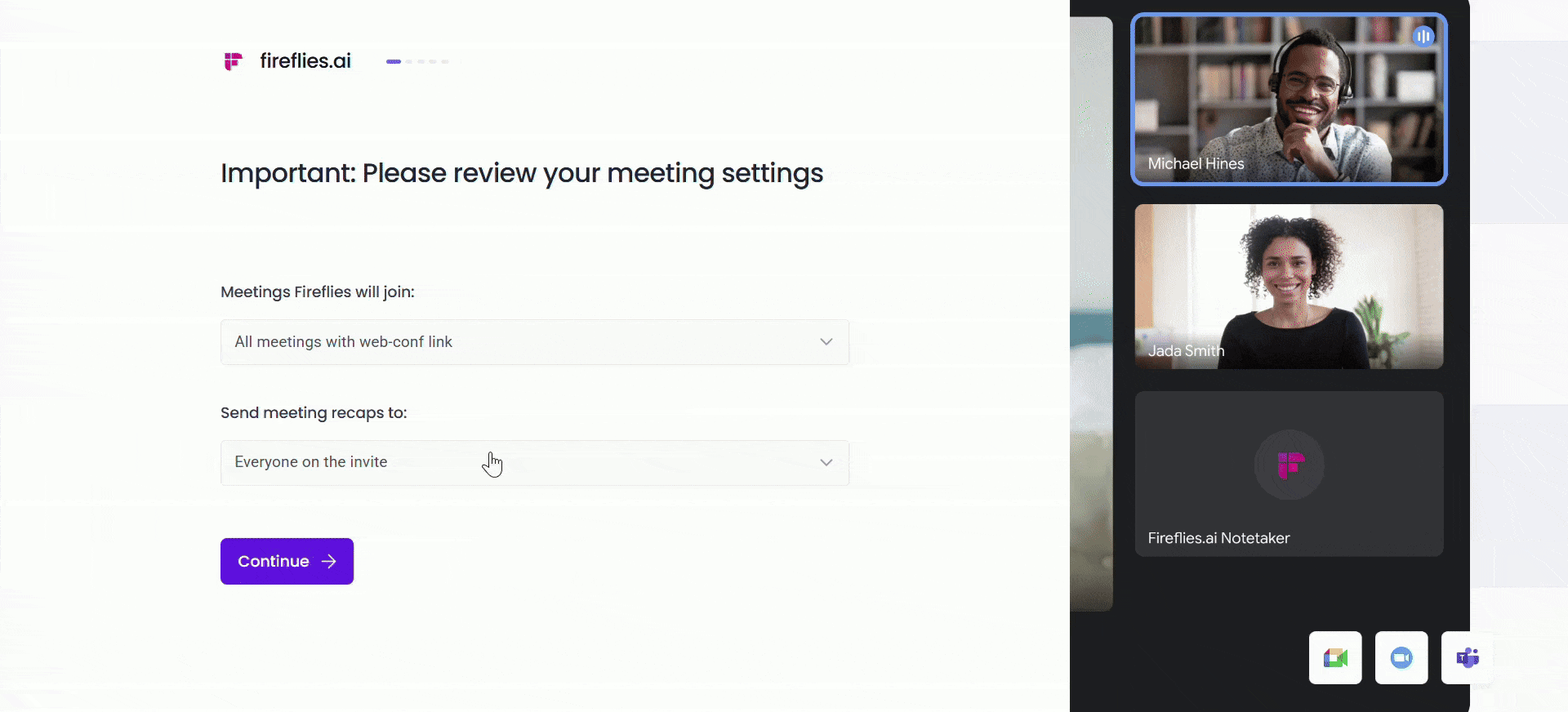This screenshot has width=1568, height=712.
Task: Click the 'Meetings Fireflies will join:' label
Action: pyautogui.click(x=318, y=292)
